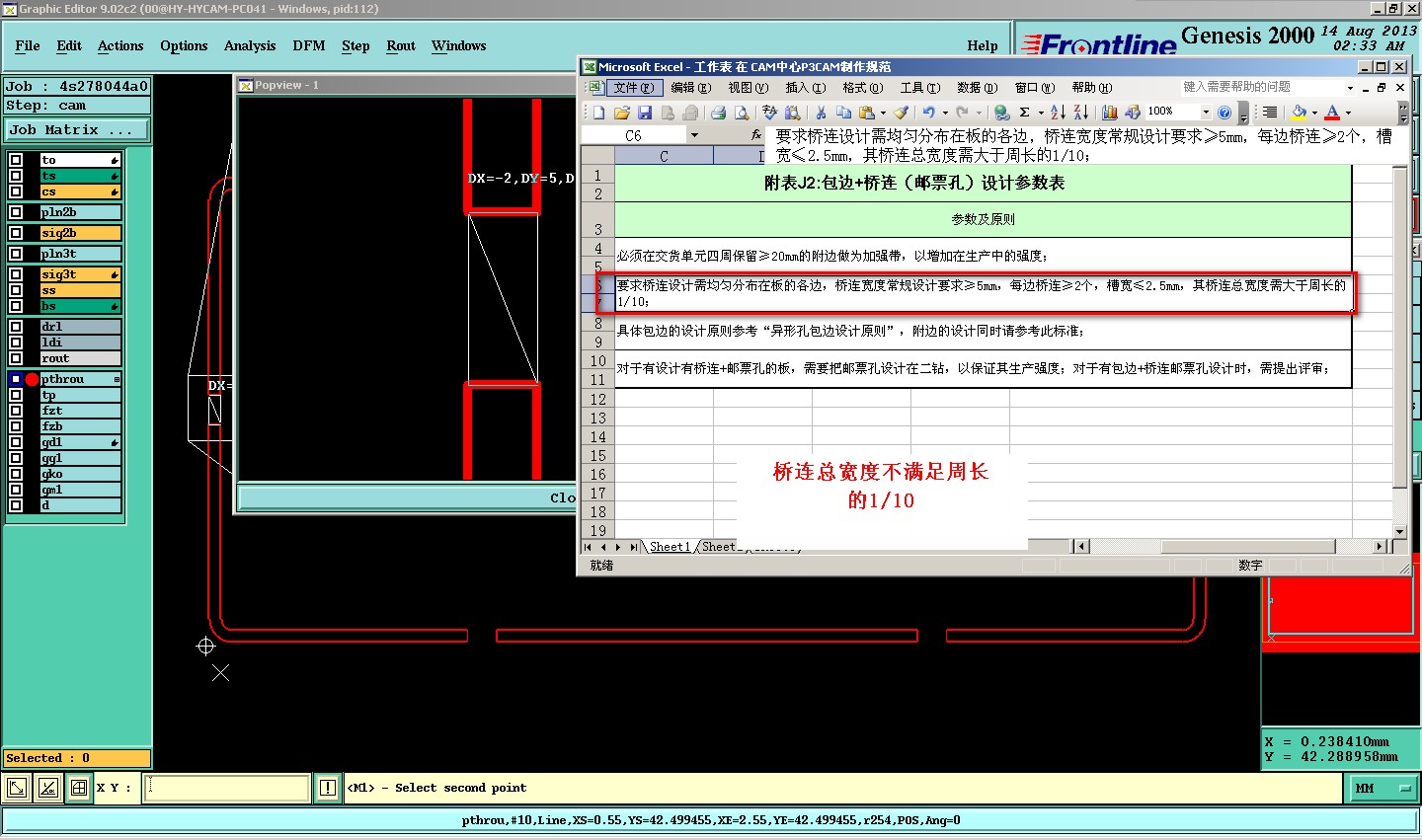Print the Excel worksheet

(x=718, y=113)
